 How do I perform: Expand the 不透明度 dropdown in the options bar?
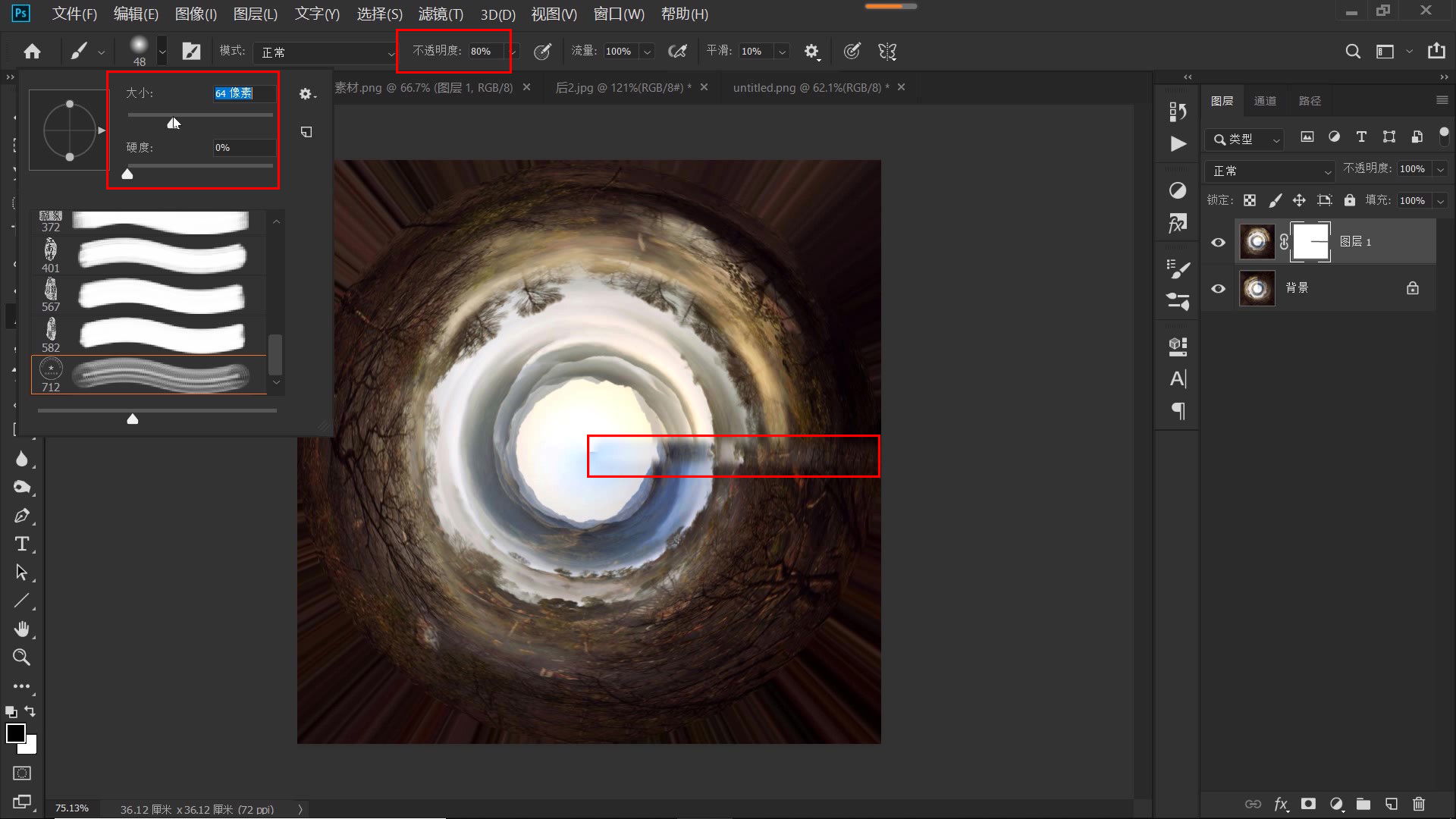513,51
